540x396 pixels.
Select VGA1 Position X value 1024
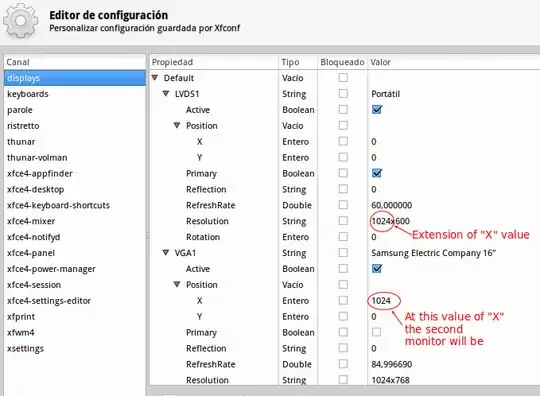[x=381, y=301]
